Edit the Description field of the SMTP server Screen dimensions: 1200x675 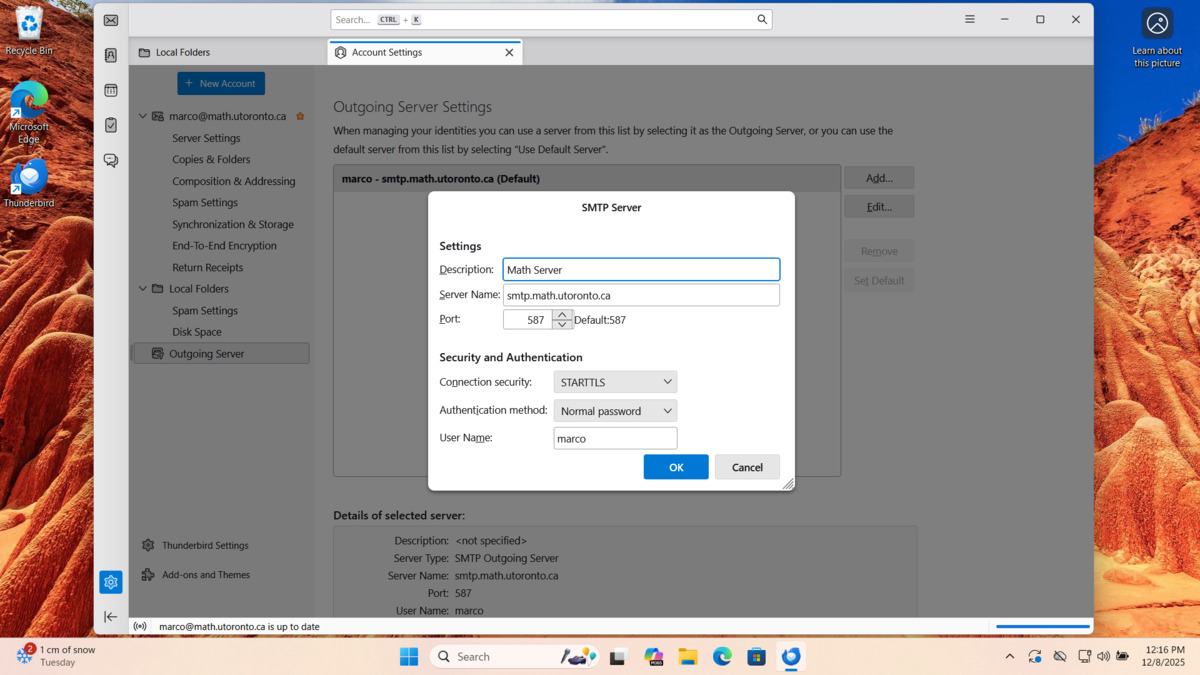coord(641,269)
